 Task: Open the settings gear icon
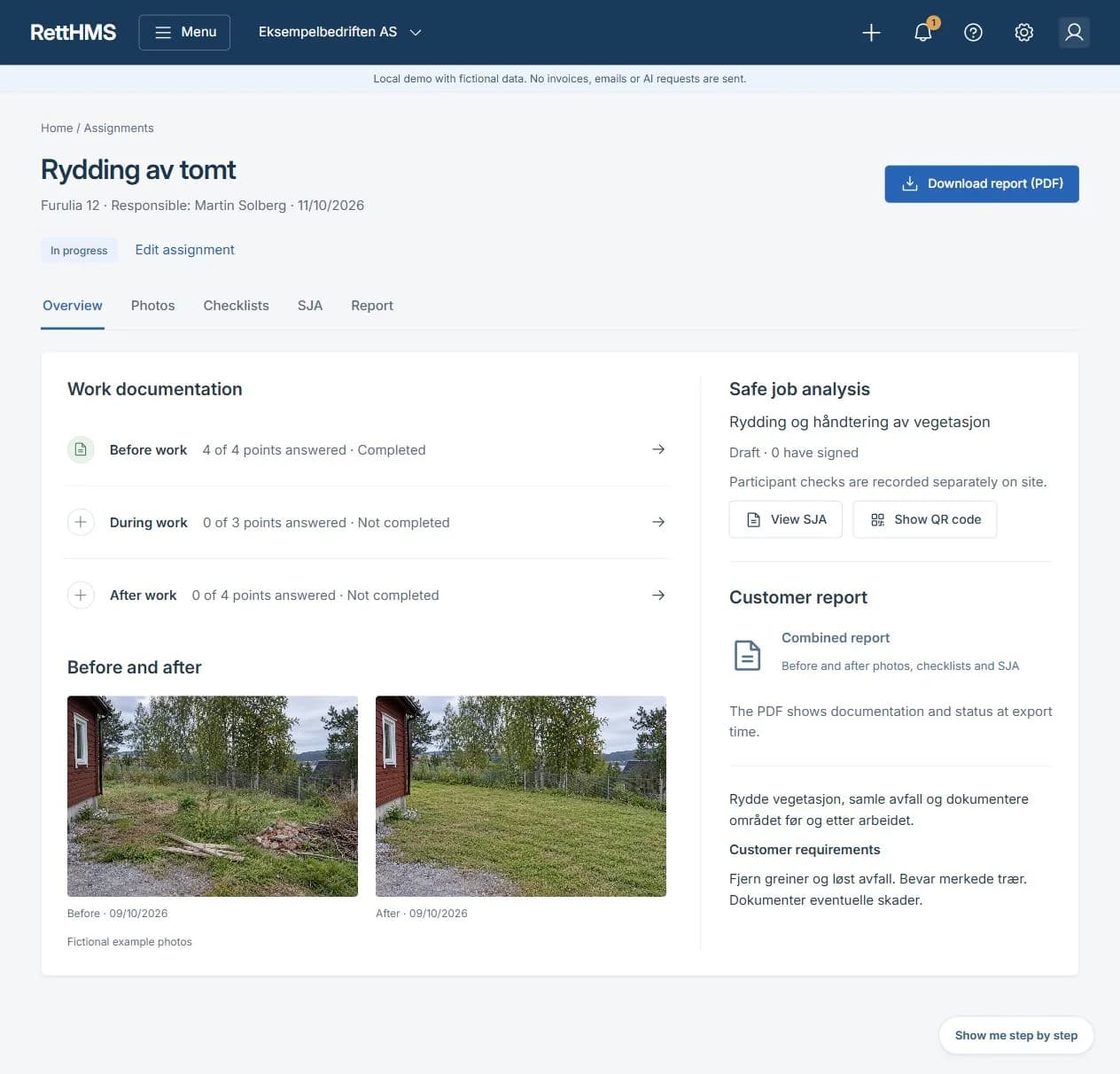(1023, 33)
